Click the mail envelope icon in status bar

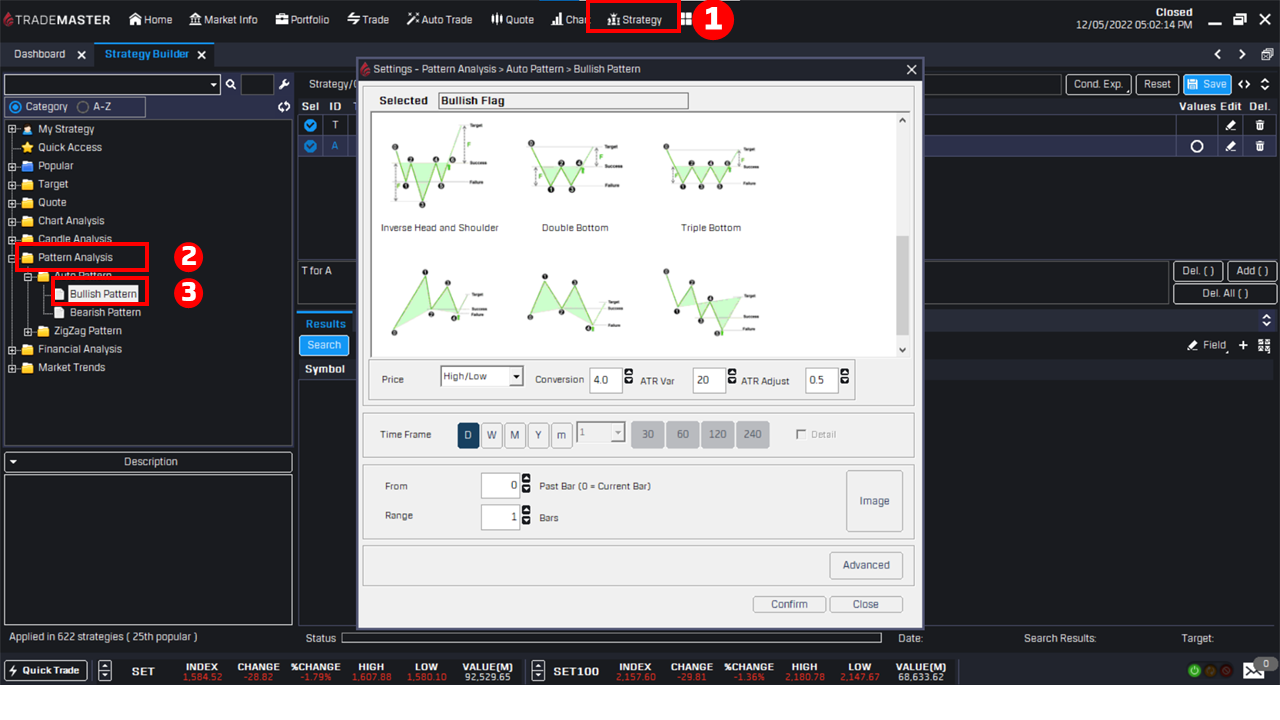pyautogui.click(x=1254, y=671)
